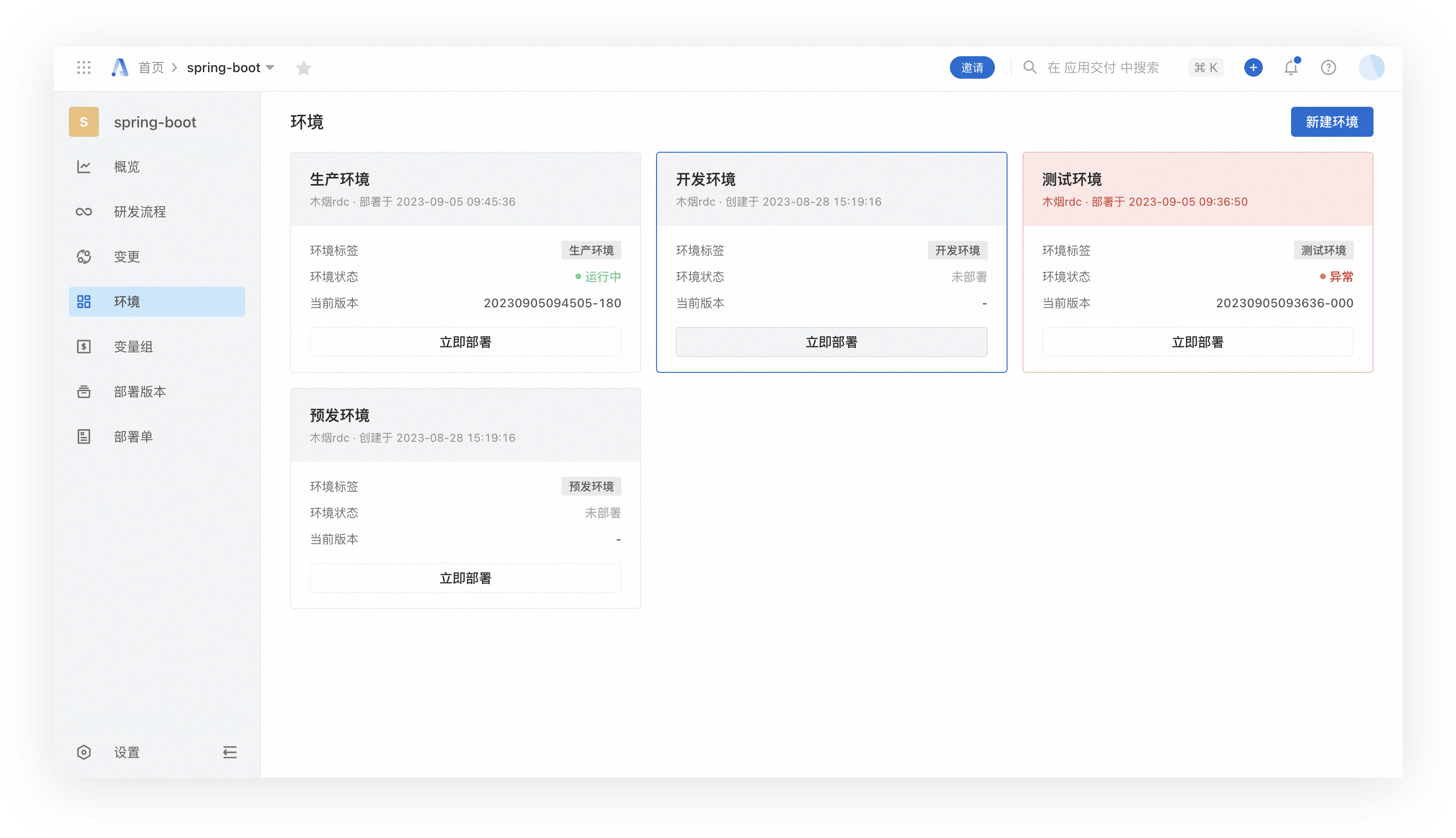This screenshot has height=838, width=1456.
Task: Collapse the sidebar with the fold icon
Action: click(230, 752)
